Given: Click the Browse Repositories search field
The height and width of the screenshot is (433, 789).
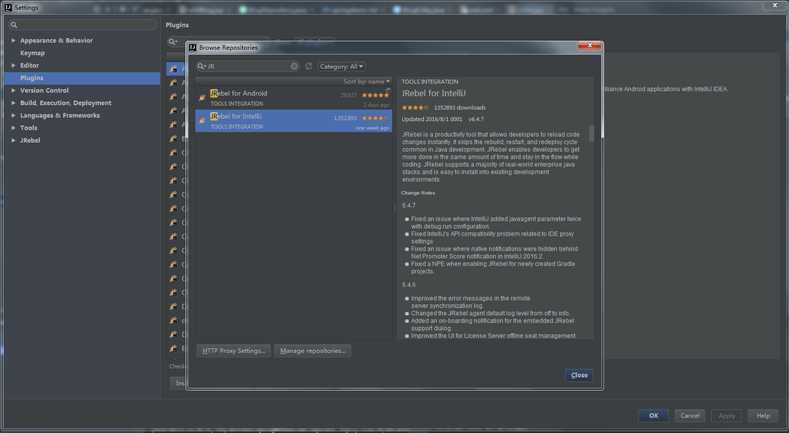Looking at the screenshot, I should pos(248,66).
